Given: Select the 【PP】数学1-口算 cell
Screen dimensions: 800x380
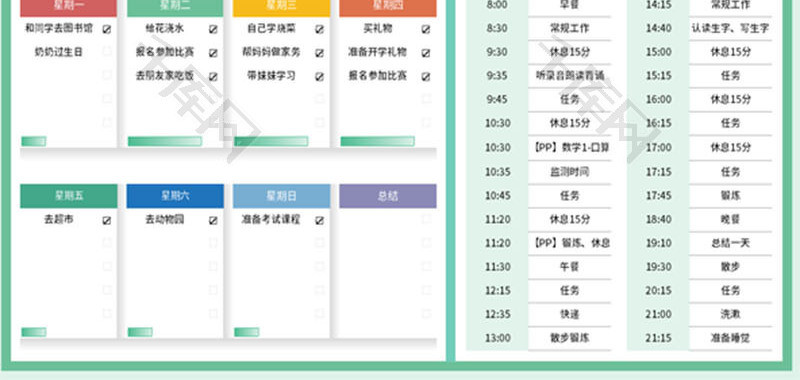Looking at the screenshot, I should 569,147.
